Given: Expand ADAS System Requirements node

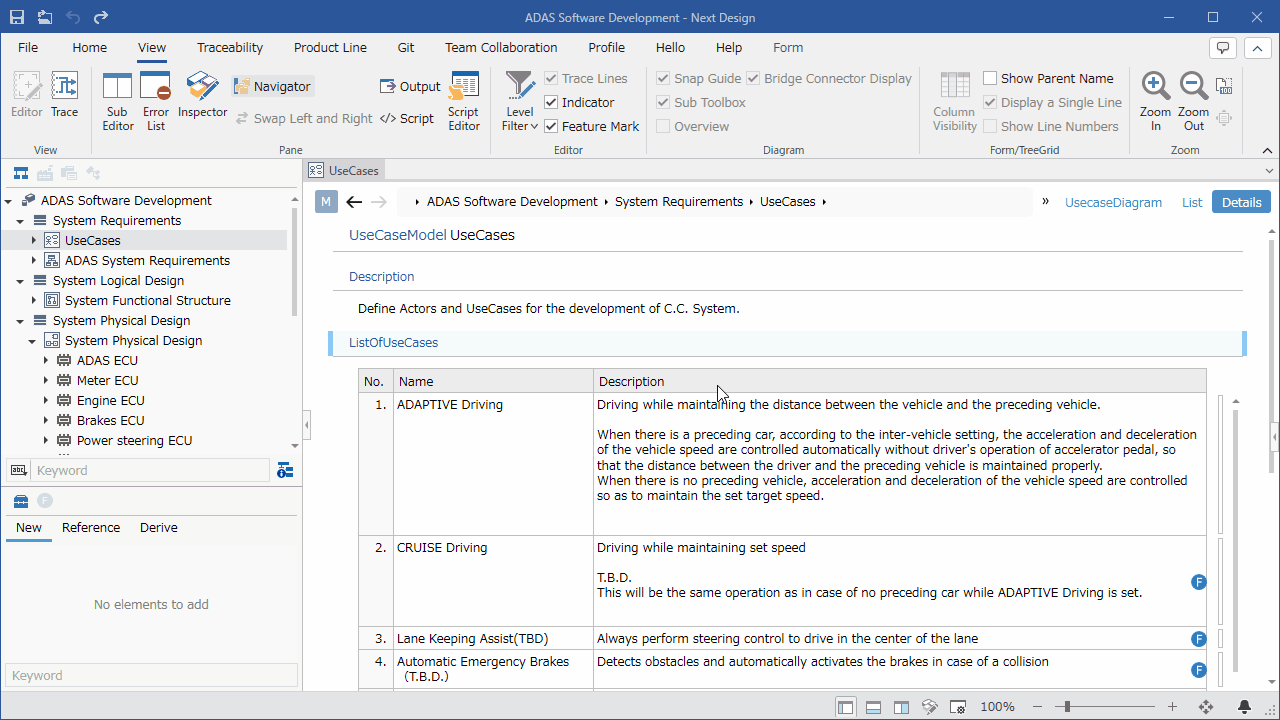Looking at the screenshot, I should pyautogui.click(x=33, y=260).
